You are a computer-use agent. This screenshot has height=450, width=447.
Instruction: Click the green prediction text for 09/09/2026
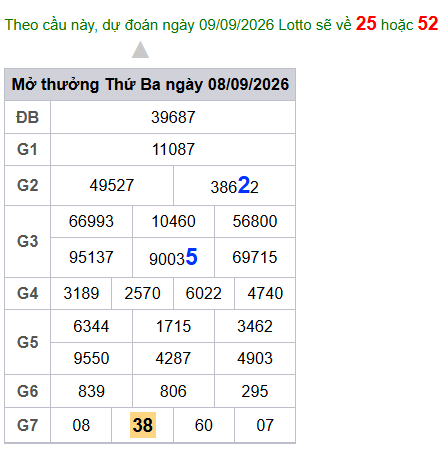coord(178,25)
